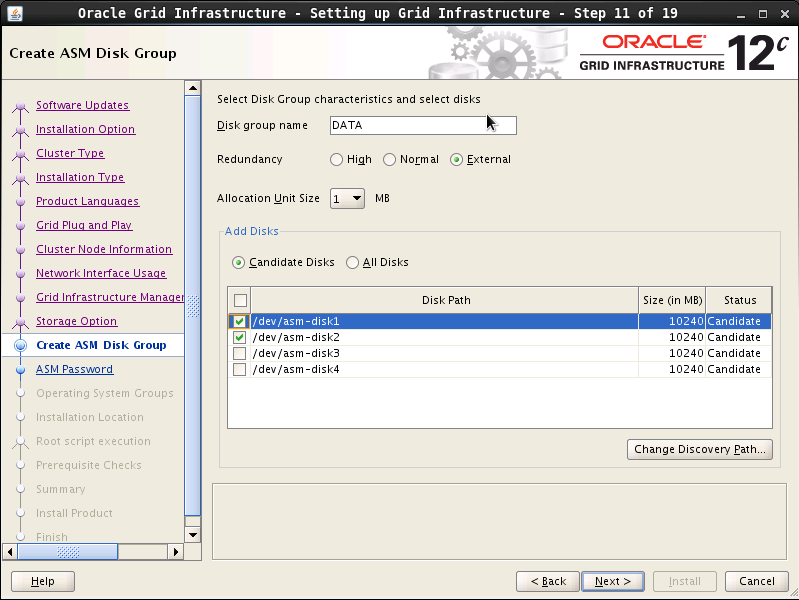Image resolution: width=799 pixels, height=600 pixels.
Task: Open the Storage Option step
Action: (76, 322)
